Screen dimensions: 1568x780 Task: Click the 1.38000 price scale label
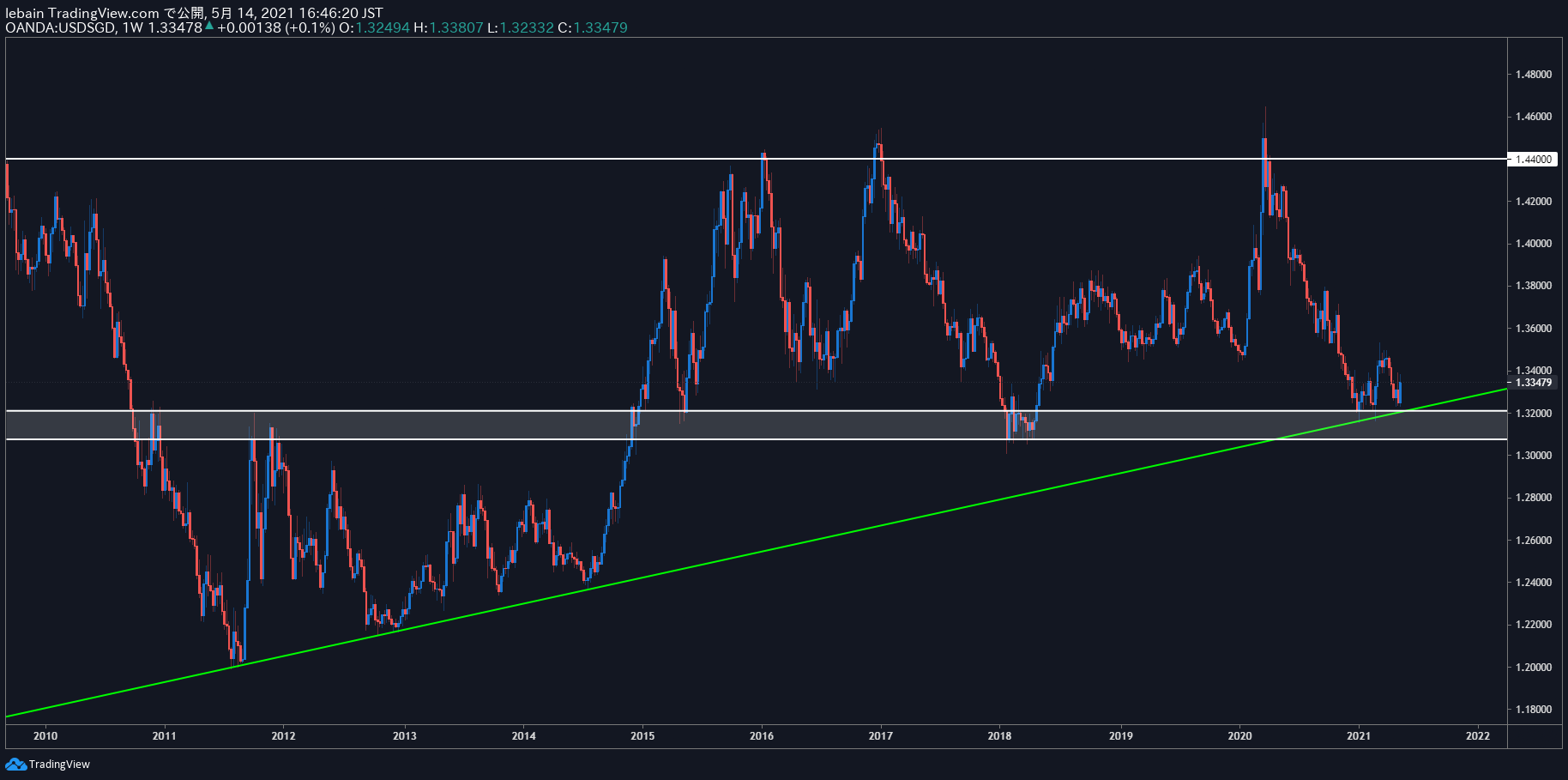pyautogui.click(x=1534, y=286)
